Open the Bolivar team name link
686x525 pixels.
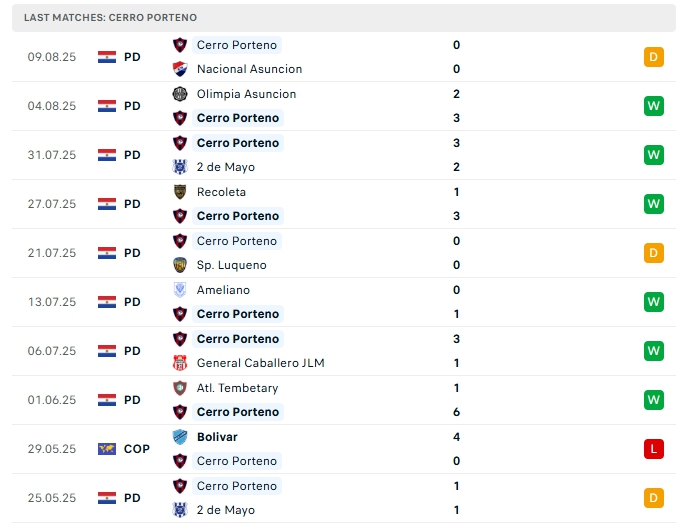[x=217, y=437]
